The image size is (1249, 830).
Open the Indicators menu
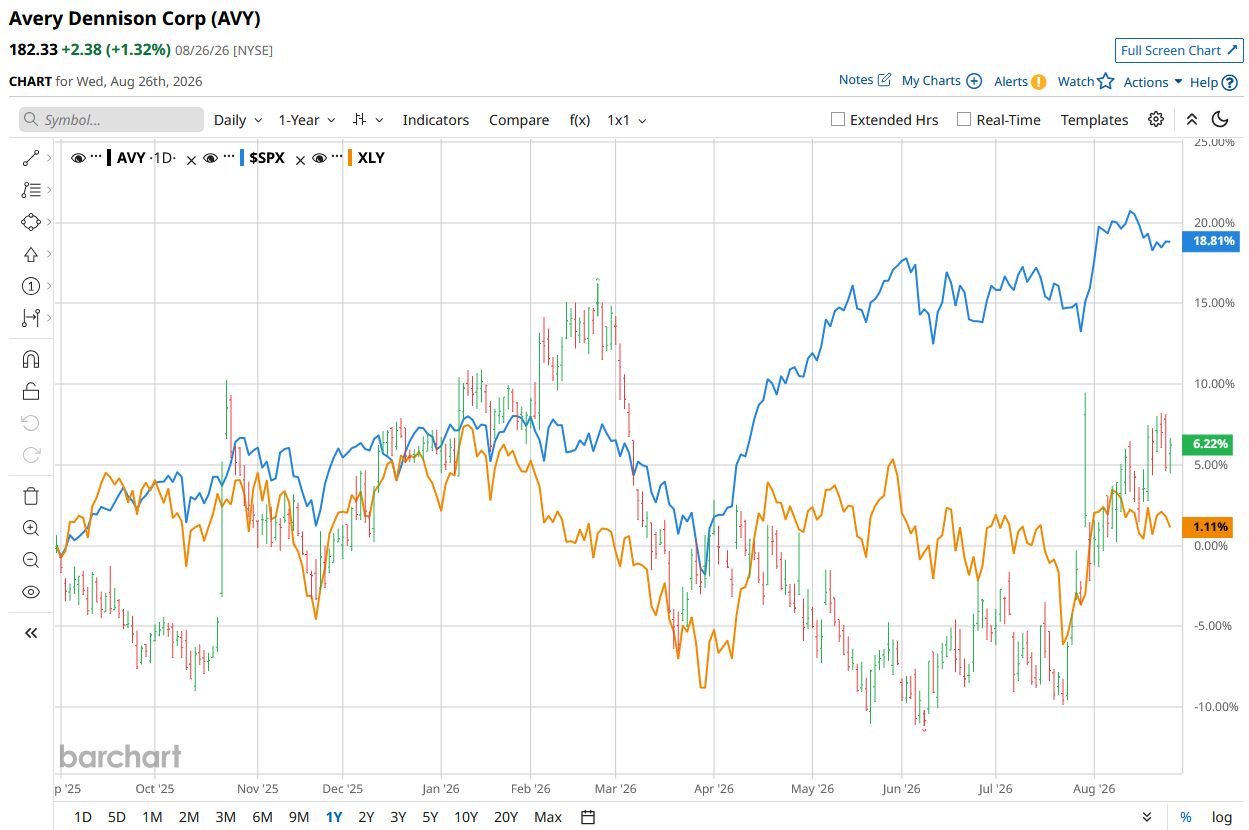point(436,119)
